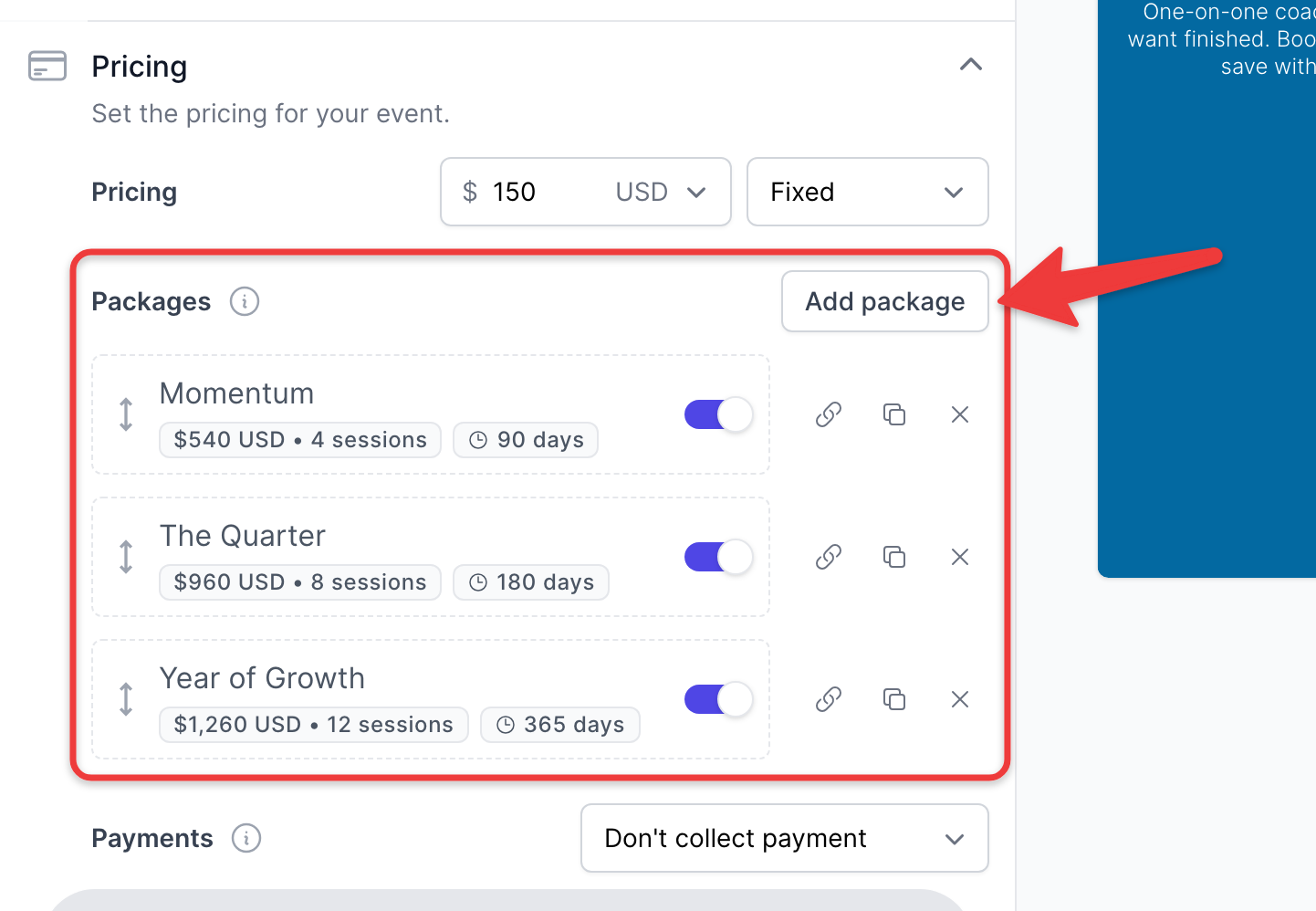Copy link for The Quarter package
The image size is (1316, 911).
coord(829,557)
